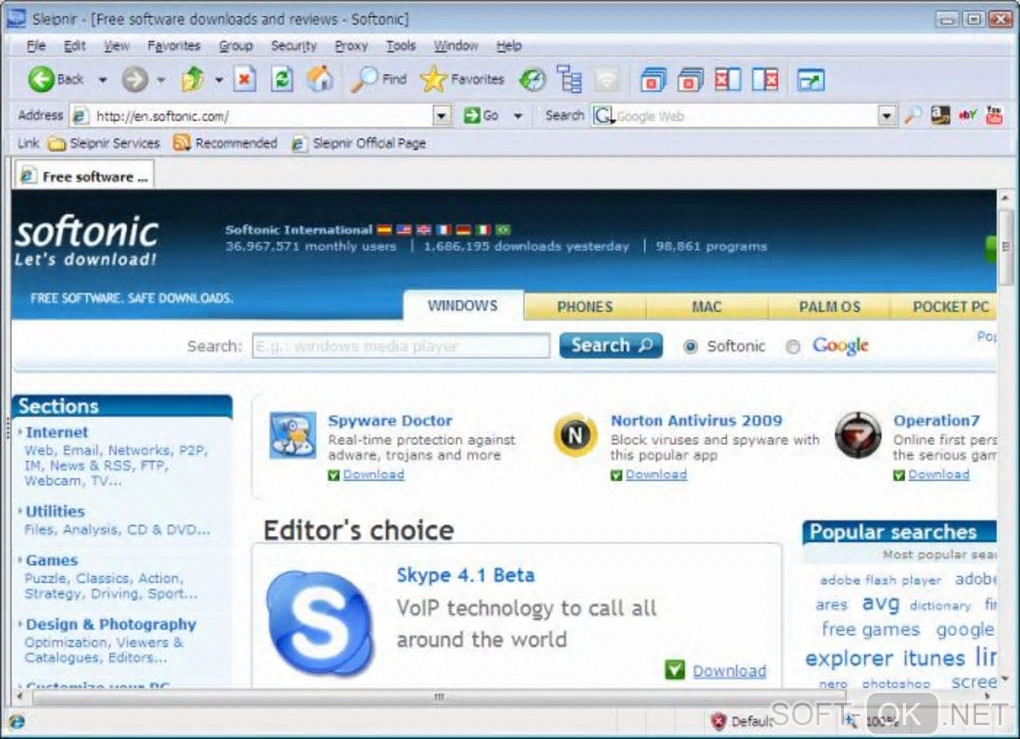Open the Favorites menu
Viewport: 1020px width, 739px height.
click(174, 46)
